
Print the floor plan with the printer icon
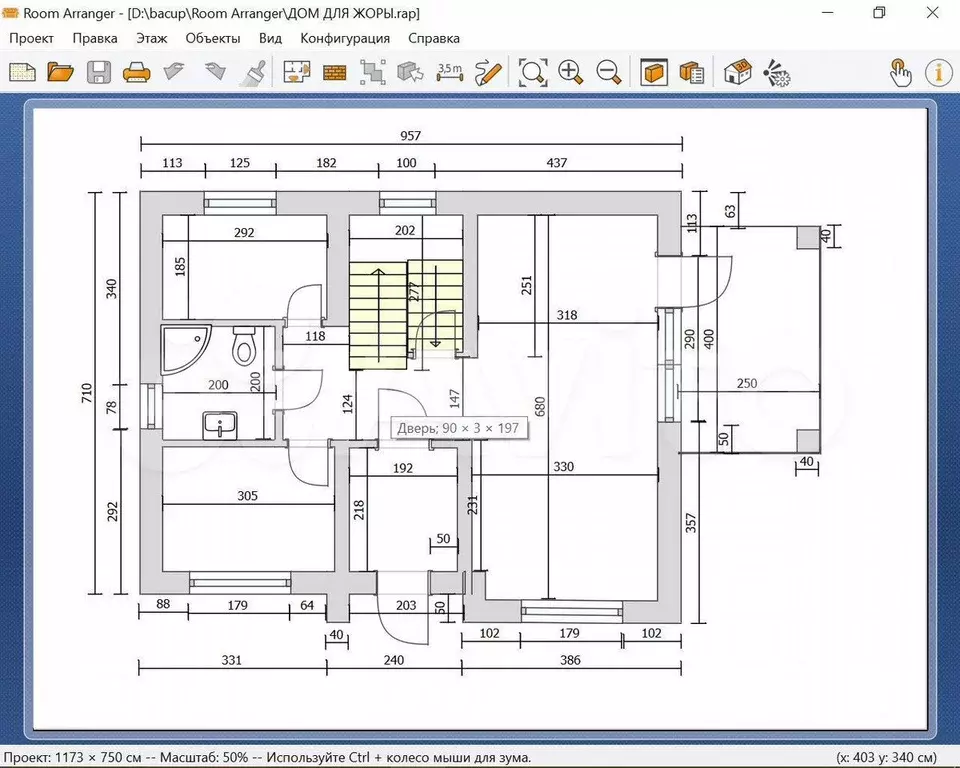coord(137,72)
